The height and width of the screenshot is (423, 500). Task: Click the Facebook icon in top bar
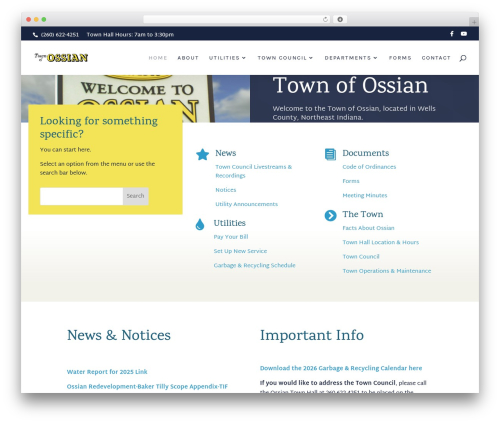[452, 34]
